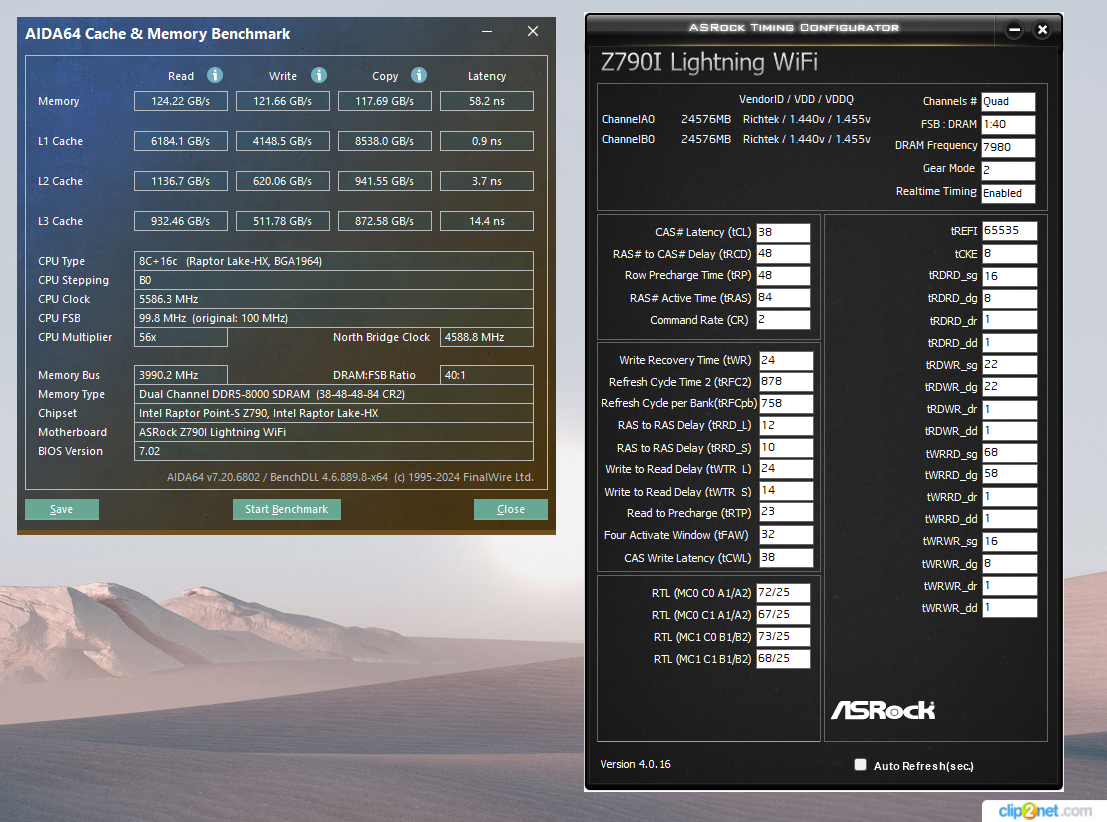
Task: Click the tRRD_L value field
Action: pyautogui.click(x=786, y=425)
